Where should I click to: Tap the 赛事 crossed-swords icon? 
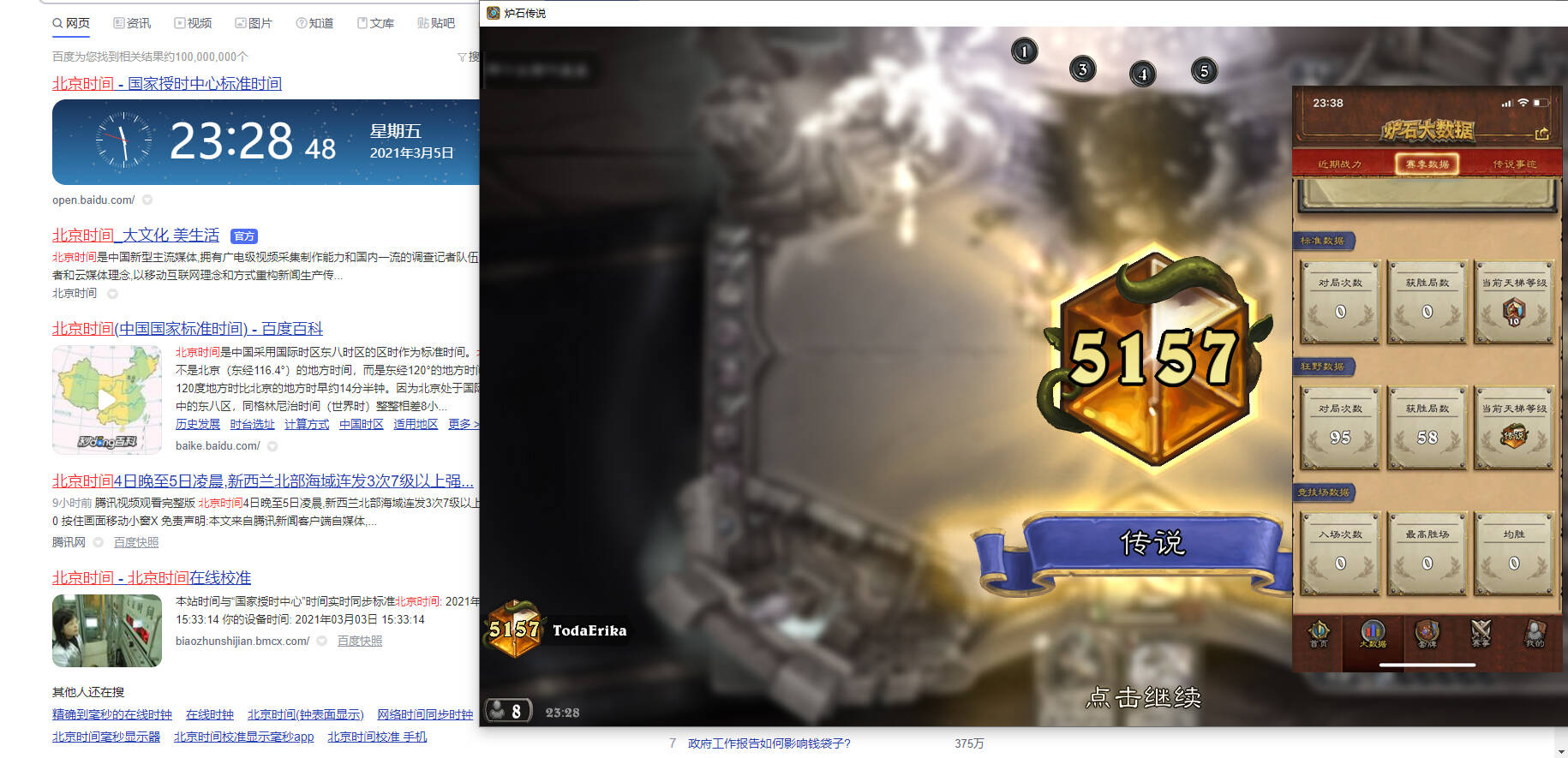point(1481,635)
